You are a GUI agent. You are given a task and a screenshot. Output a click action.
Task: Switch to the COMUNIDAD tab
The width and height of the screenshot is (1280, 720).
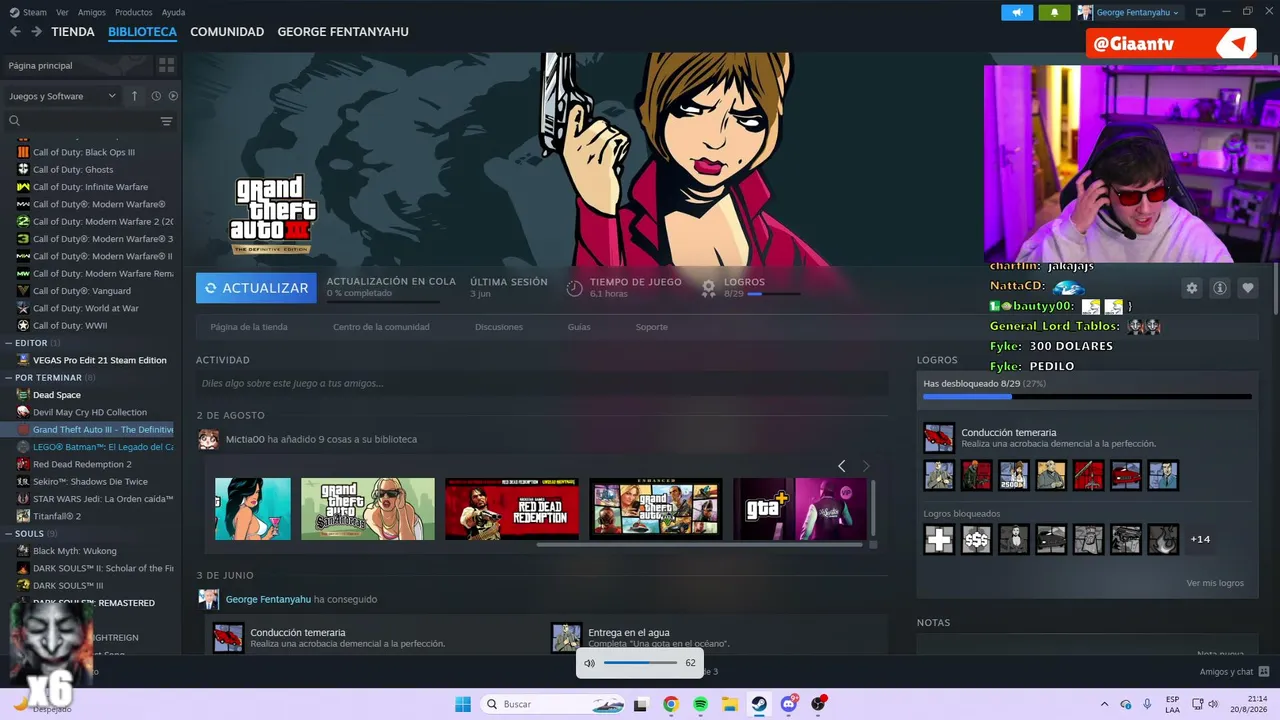[227, 32]
